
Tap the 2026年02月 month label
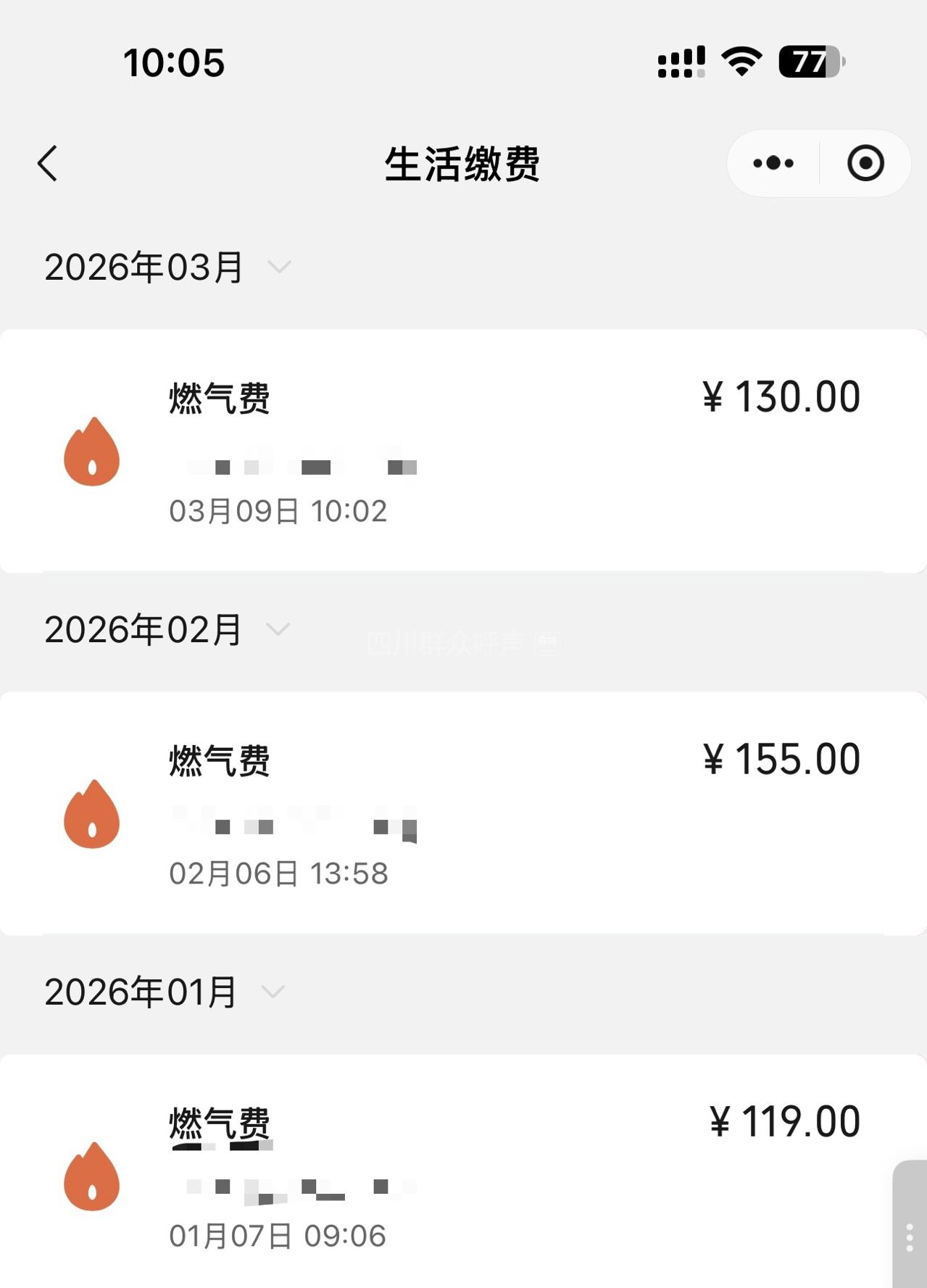click(143, 629)
